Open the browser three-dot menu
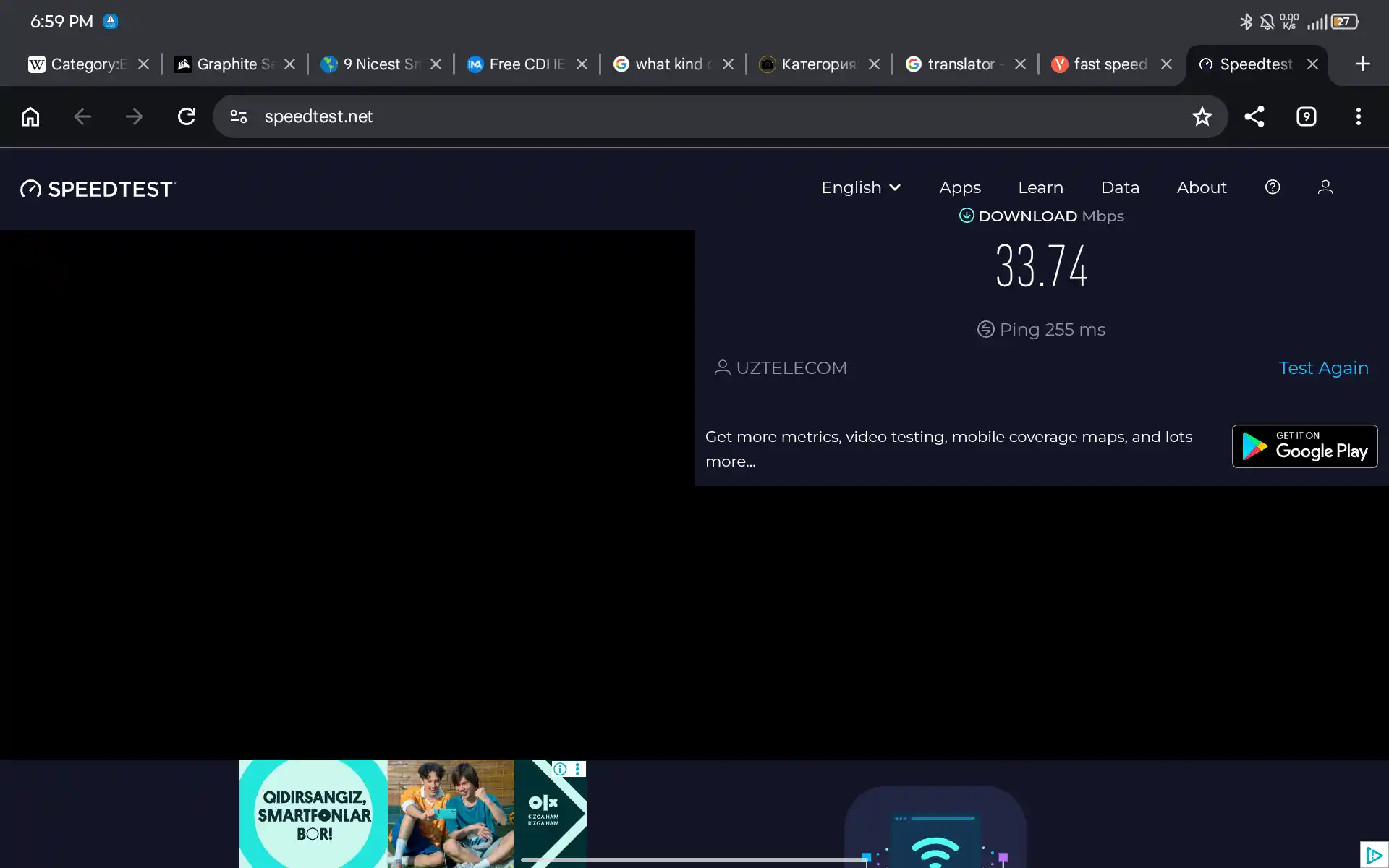This screenshot has width=1389, height=868. pos(1358,116)
